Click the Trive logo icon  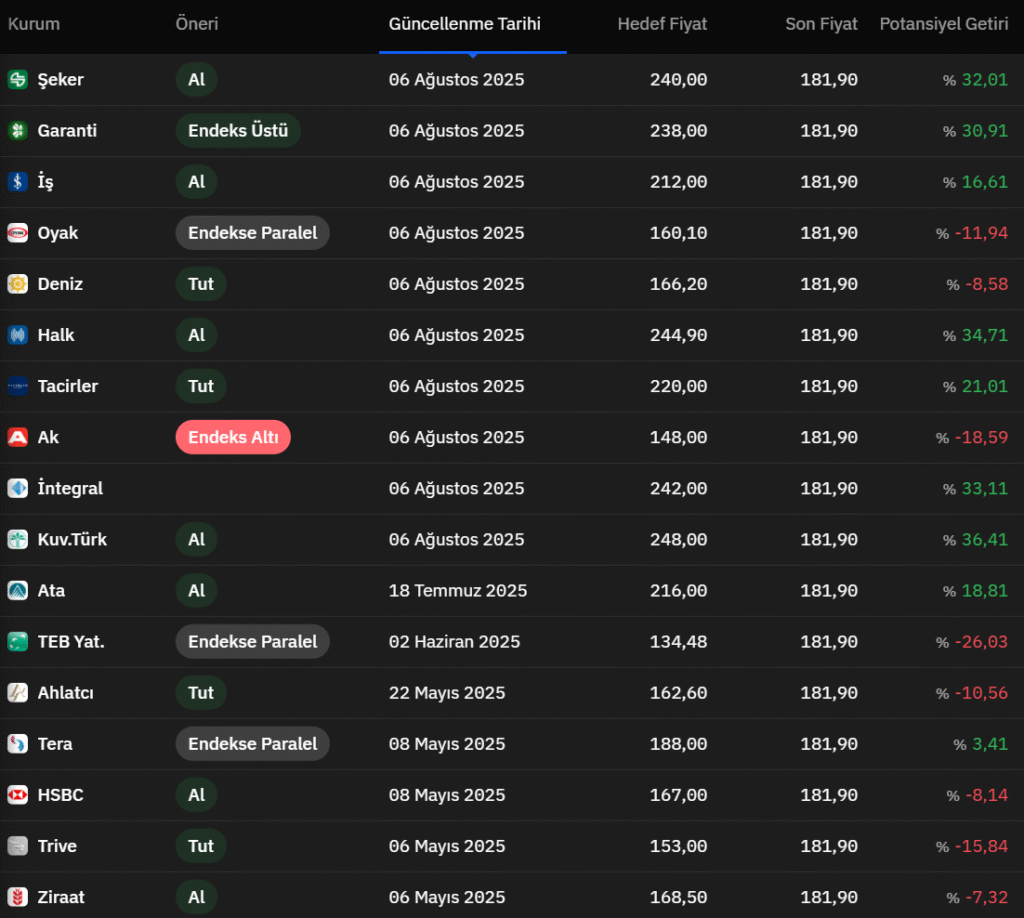[18, 846]
